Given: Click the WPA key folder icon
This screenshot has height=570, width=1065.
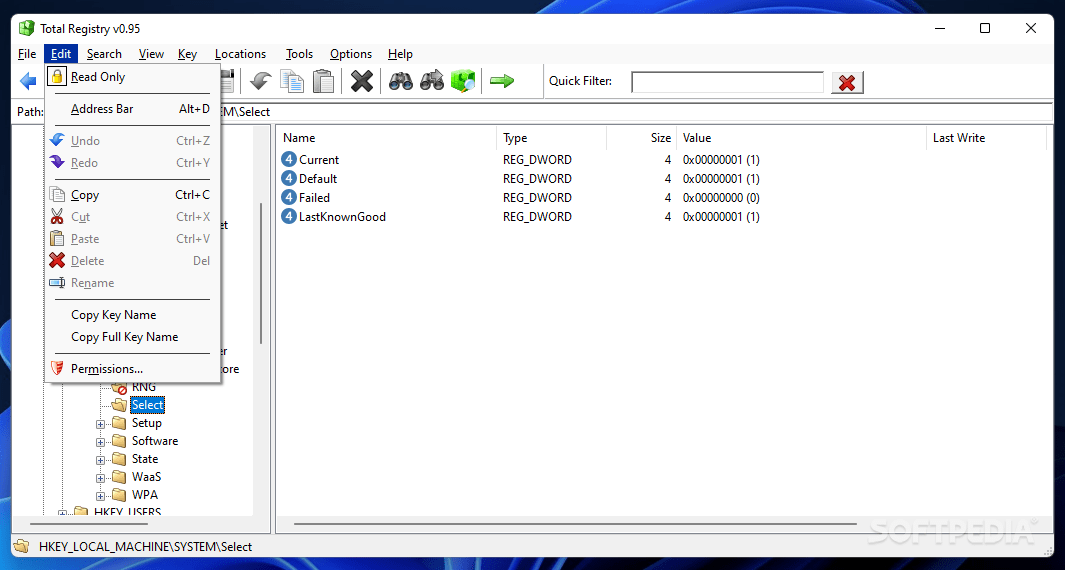Looking at the screenshot, I should coord(120,495).
